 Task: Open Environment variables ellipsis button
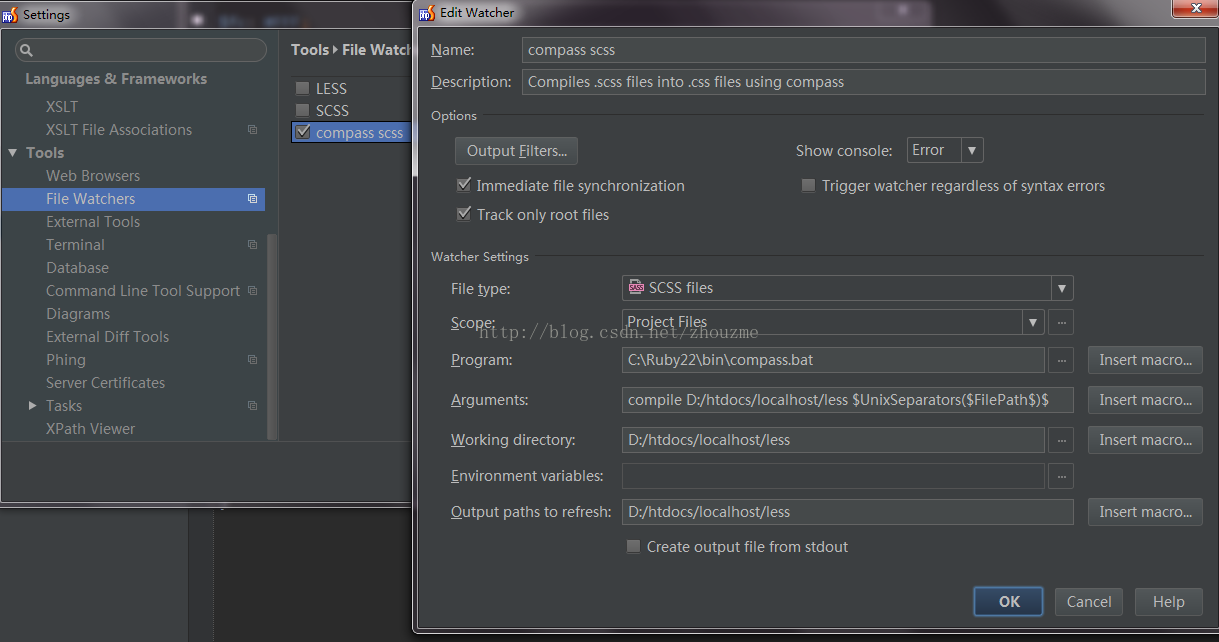tap(1061, 476)
